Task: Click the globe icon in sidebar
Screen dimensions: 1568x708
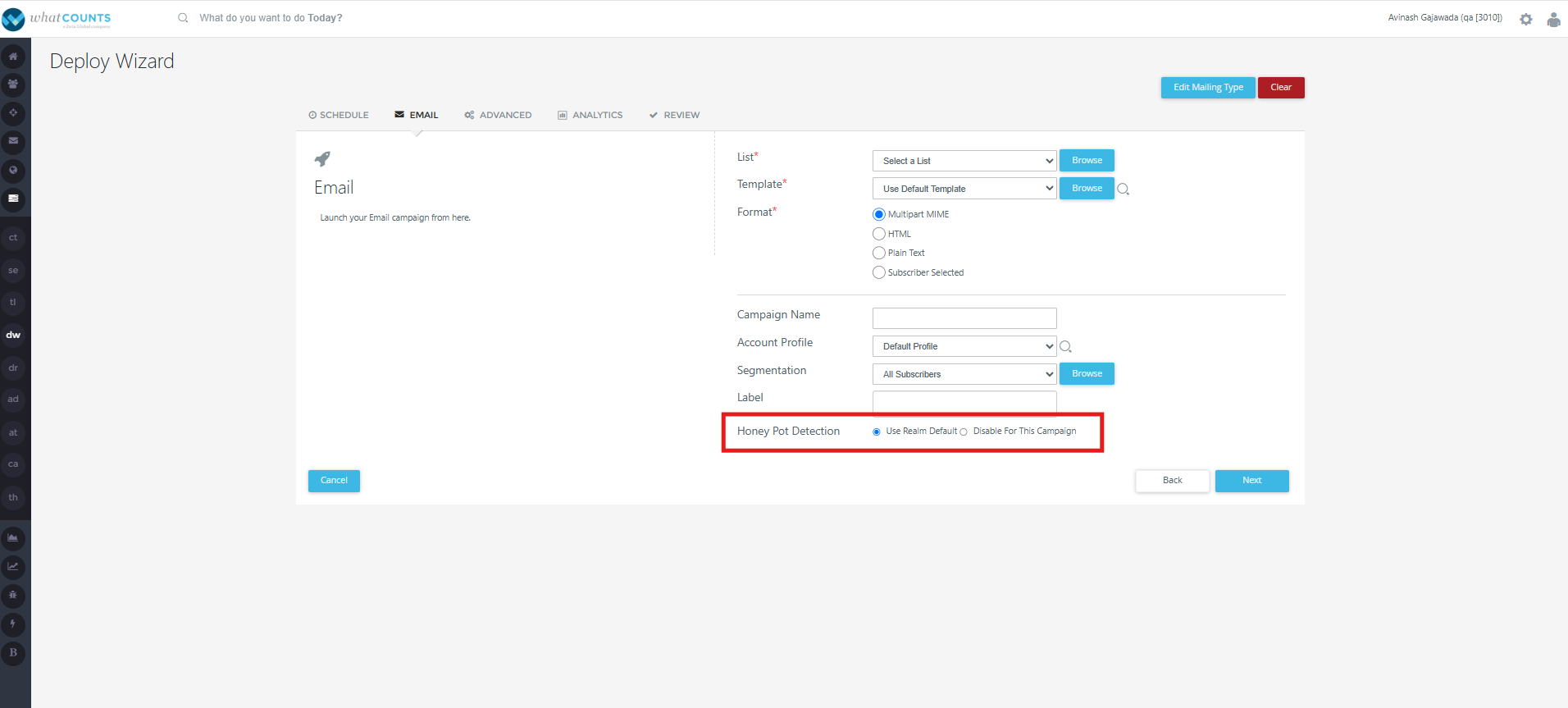Action: (x=13, y=171)
